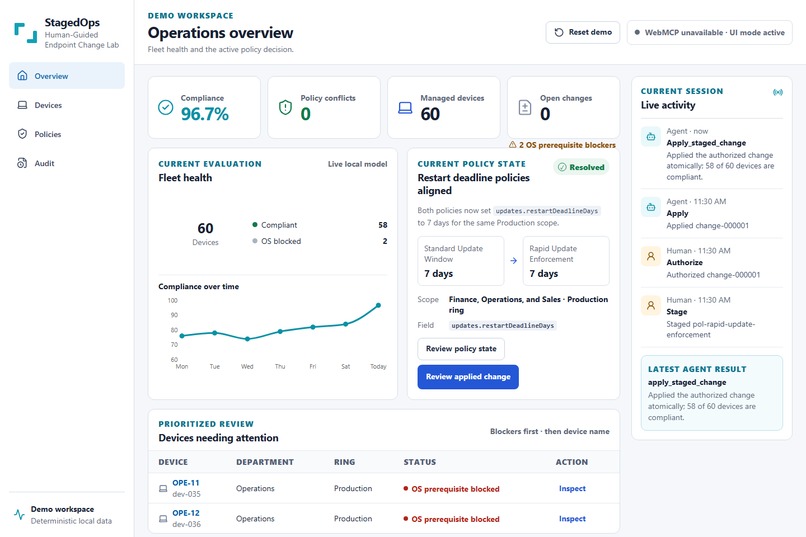This screenshot has height=537, width=806.
Task: Click the 2 OS prerequisite blockers warning
Action: click(x=562, y=145)
